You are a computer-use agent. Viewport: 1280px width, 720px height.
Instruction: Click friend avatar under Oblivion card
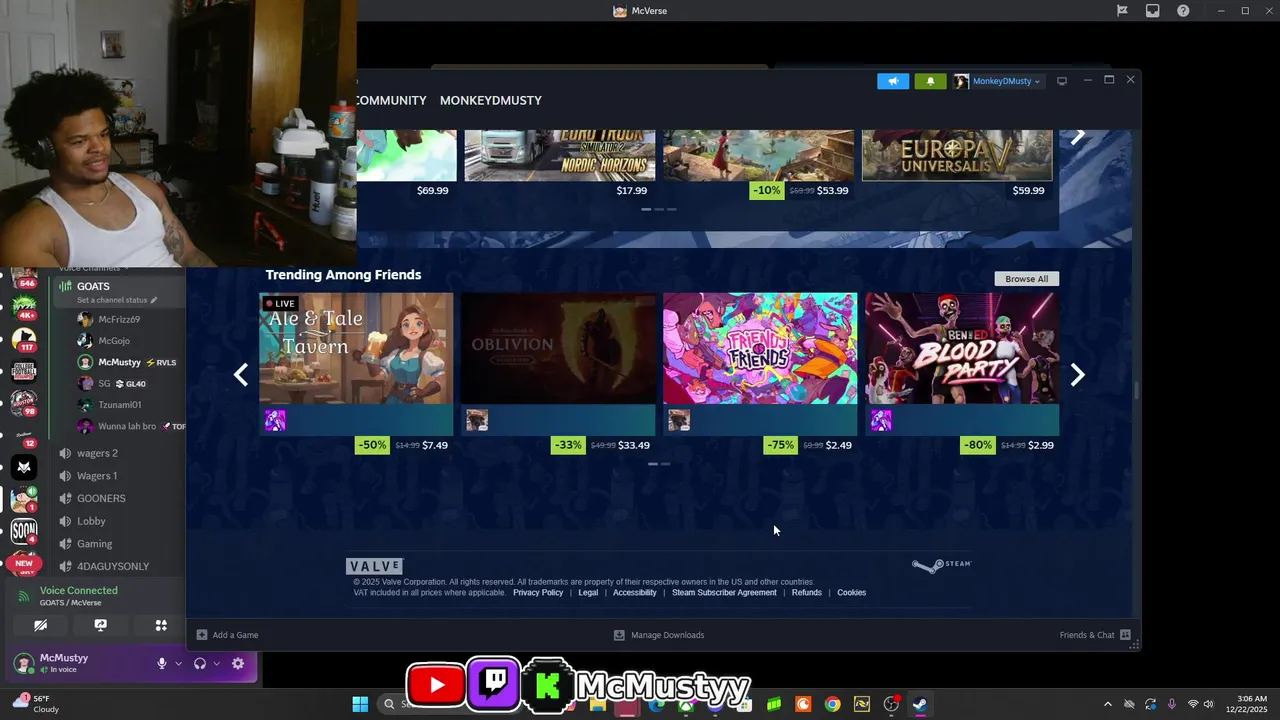[x=477, y=421]
